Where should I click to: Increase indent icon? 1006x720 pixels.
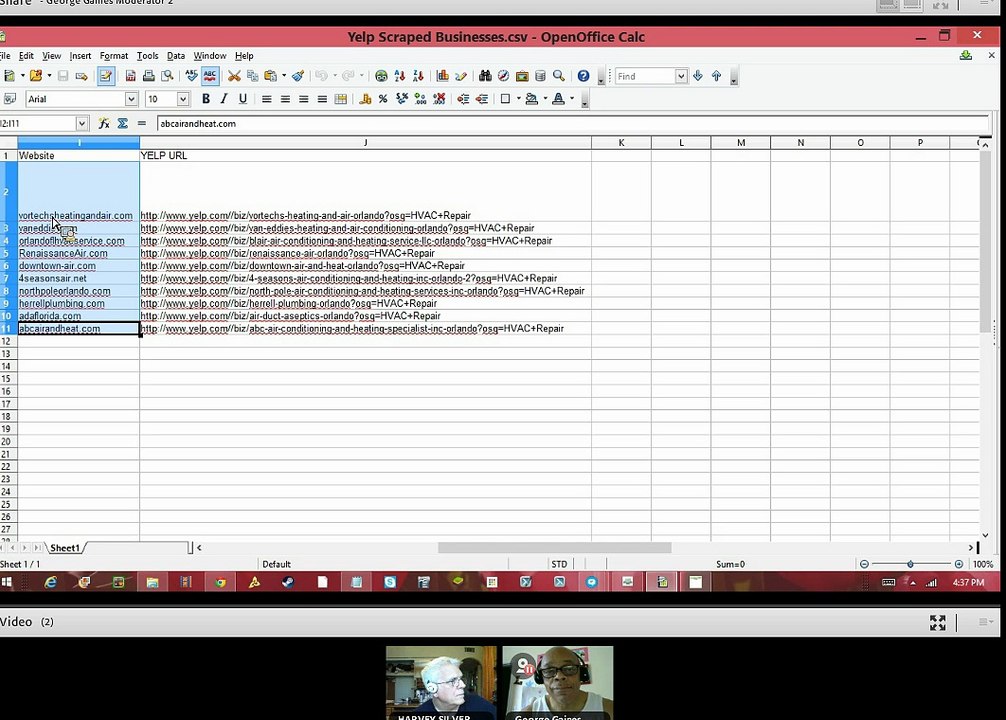coord(482,99)
